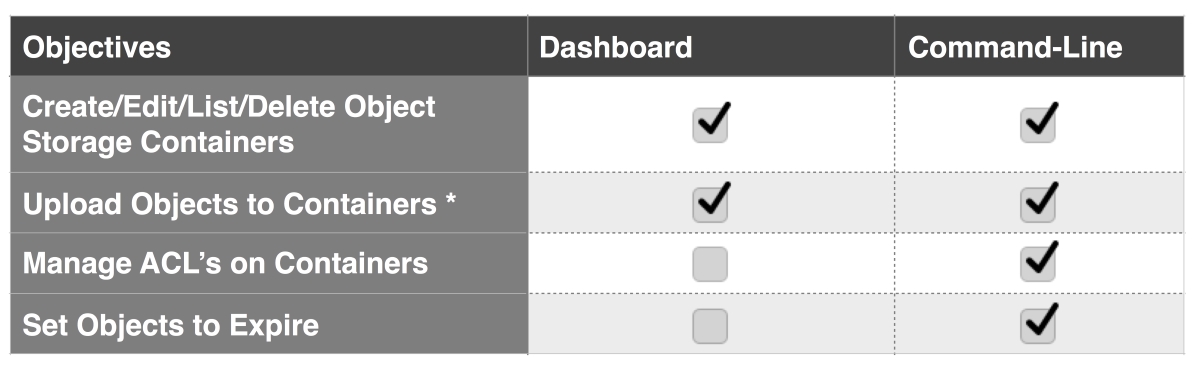Uncheck Dashboard box for Create/Edit/List/Delete Containers
1200x385 pixels.
pyautogui.click(x=710, y=125)
